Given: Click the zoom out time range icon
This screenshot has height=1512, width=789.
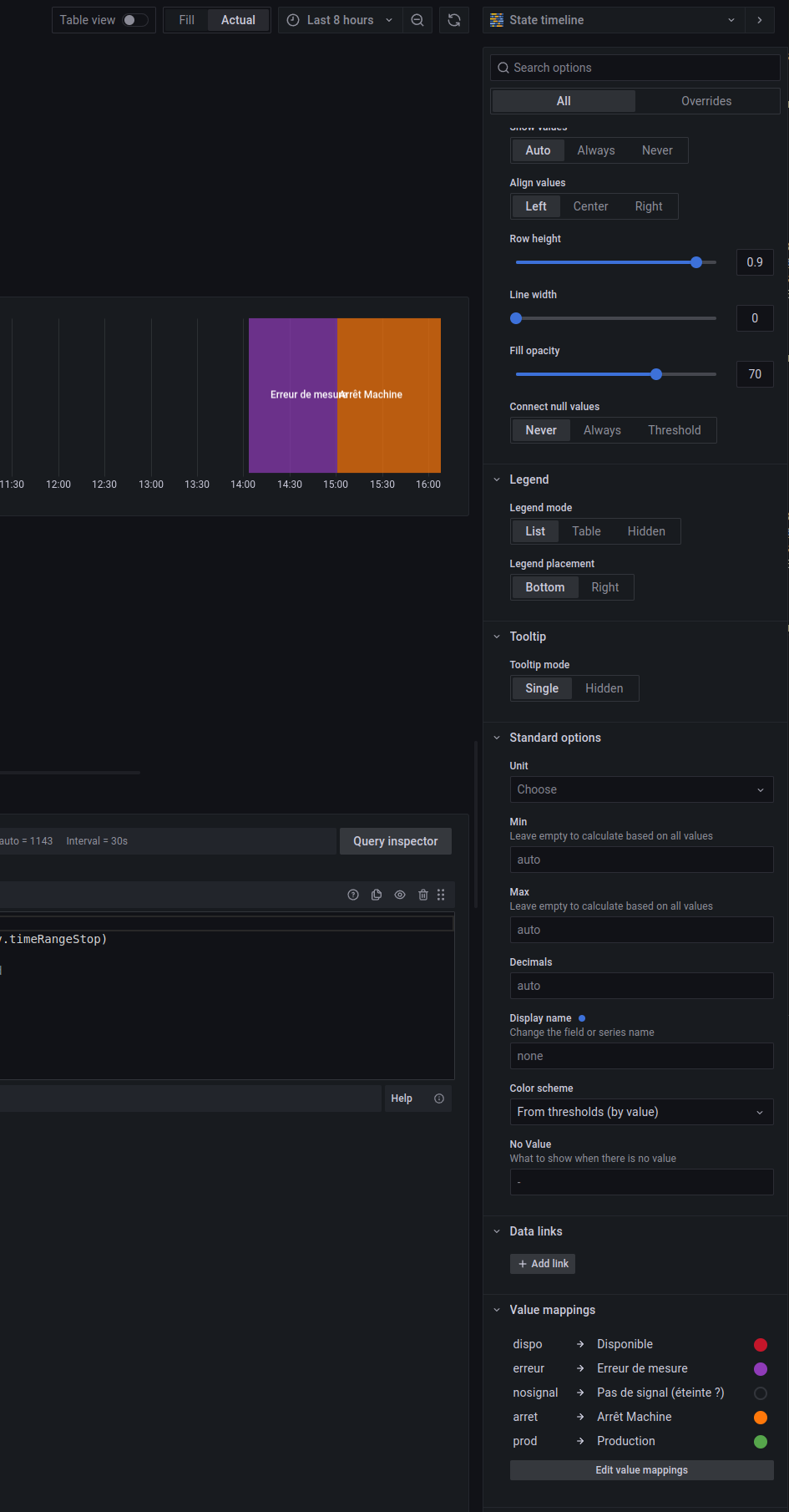Looking at the screenshot, I should [x=417, y=20].
